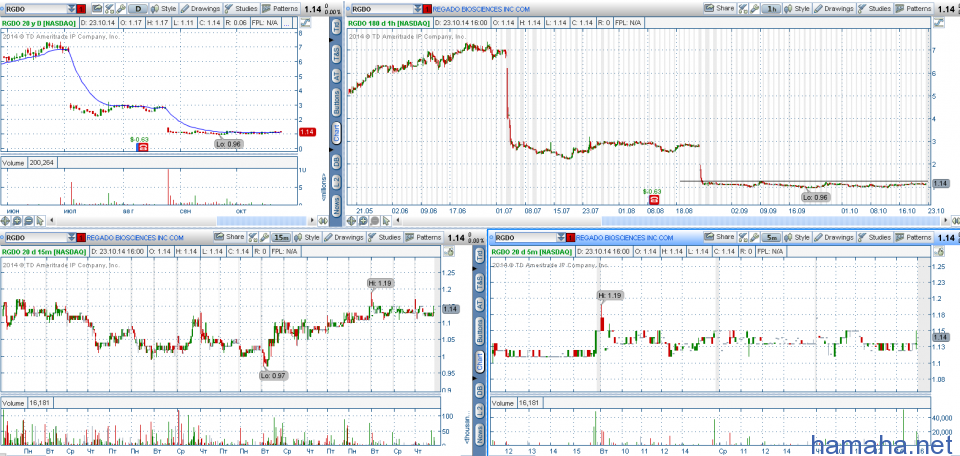The image size is (960, 456).
Task: Toggle auto-scale icon on 1h chart
Action: (939, 23)
